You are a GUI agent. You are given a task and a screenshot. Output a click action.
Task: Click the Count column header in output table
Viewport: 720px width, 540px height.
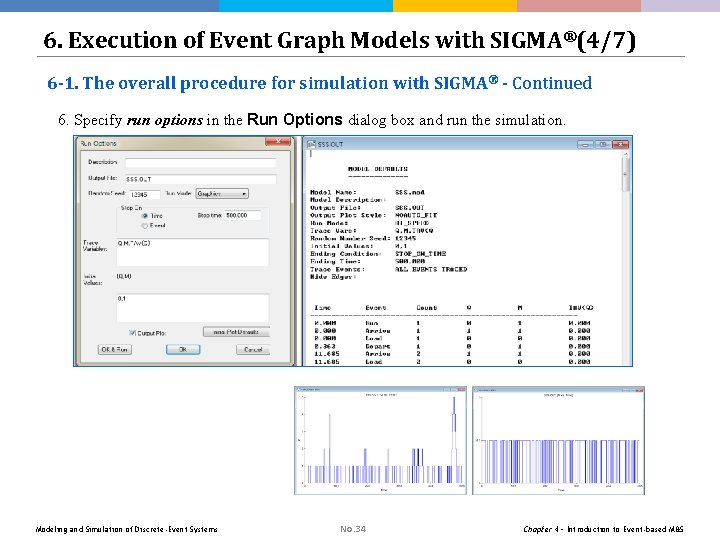(427, 308)
